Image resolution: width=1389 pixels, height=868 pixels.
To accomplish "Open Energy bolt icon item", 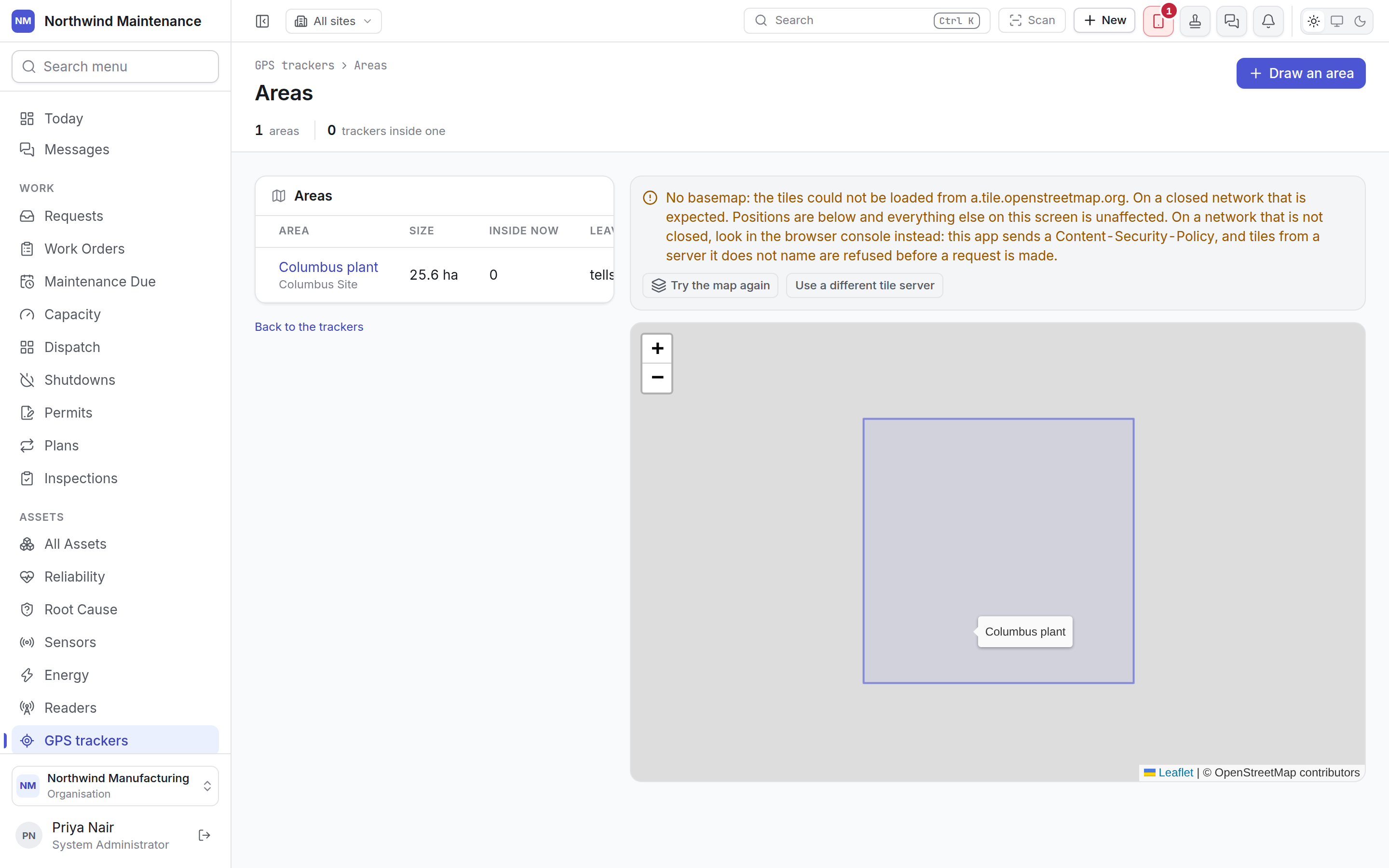I will (115, 675).
